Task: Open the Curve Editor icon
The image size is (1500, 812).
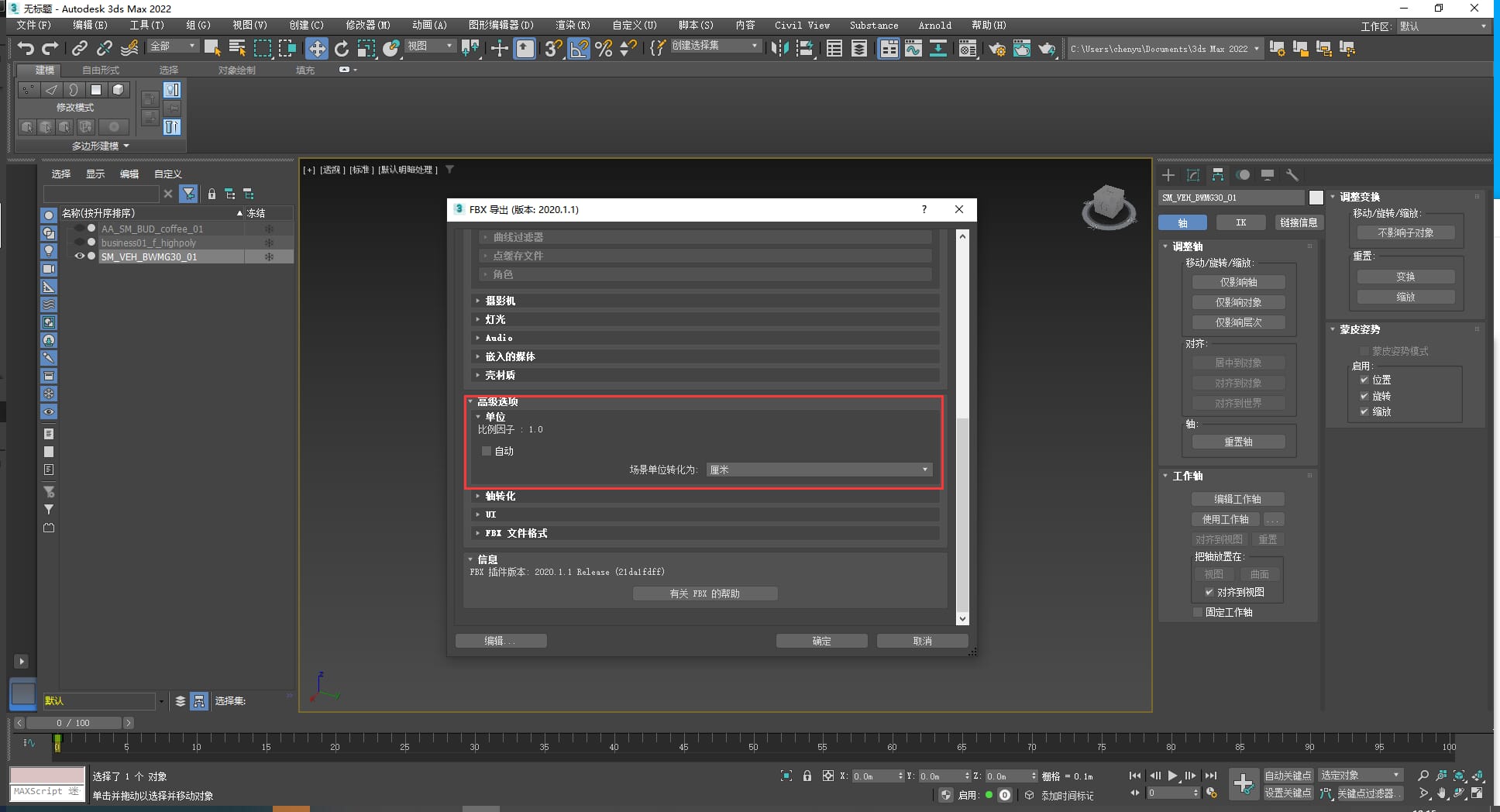Action: coord(913,49)
